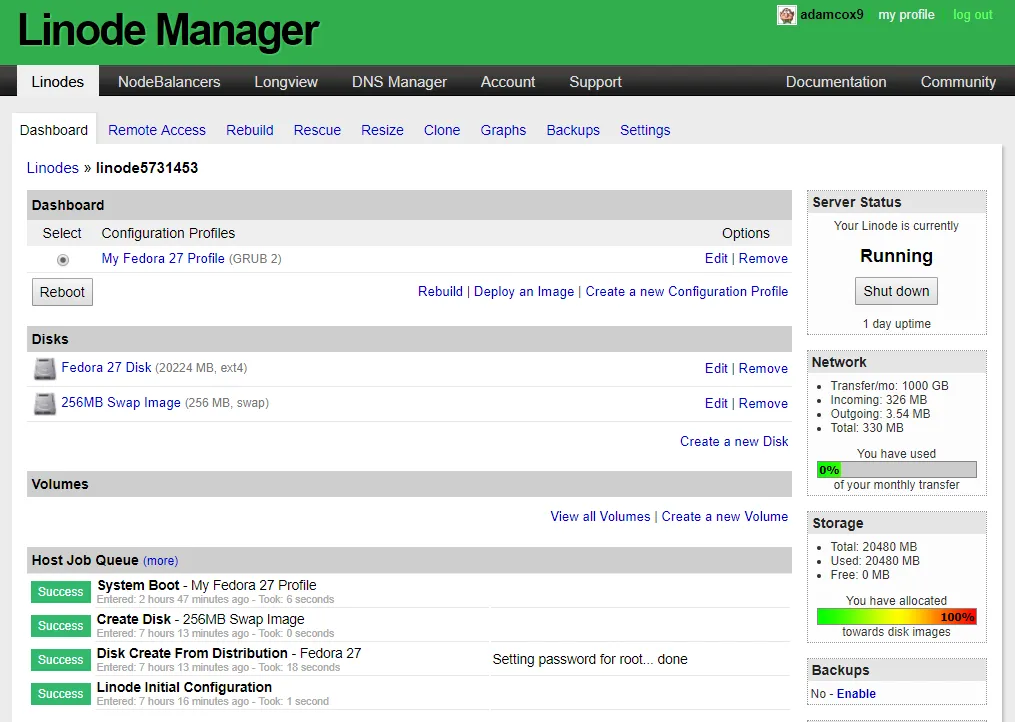
Task: Open the Linodes main tab
Action: point(58,82)
